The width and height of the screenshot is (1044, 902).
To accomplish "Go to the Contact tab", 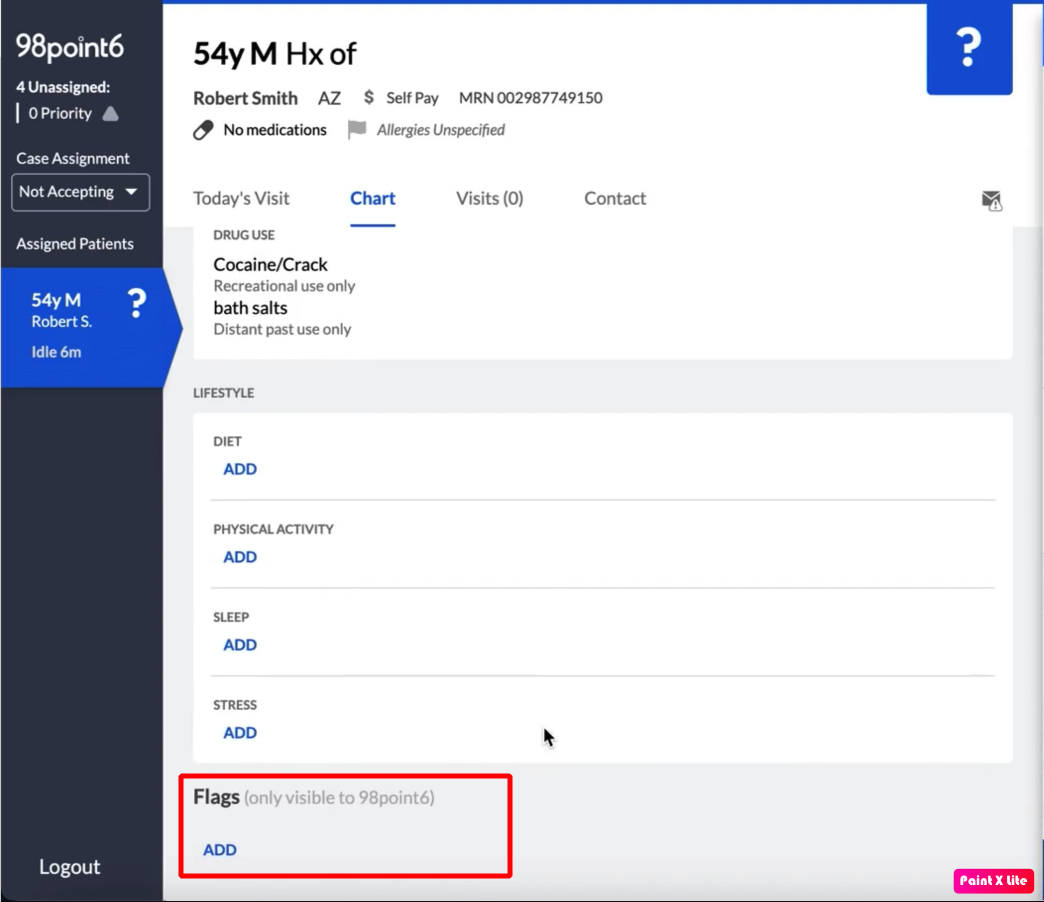I will tap(615, 198).
